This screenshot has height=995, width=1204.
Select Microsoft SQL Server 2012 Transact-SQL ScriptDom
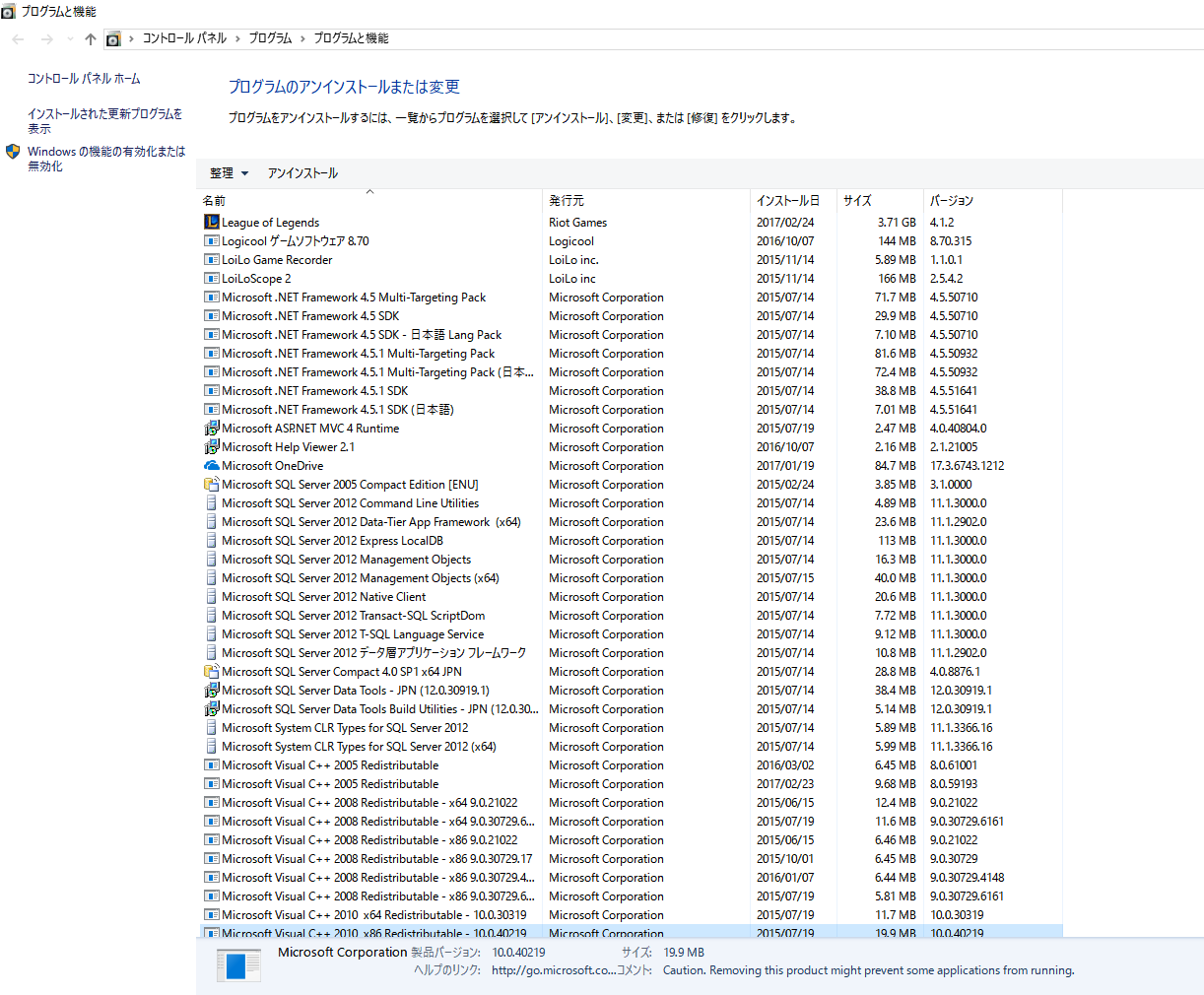coord(631,615)
